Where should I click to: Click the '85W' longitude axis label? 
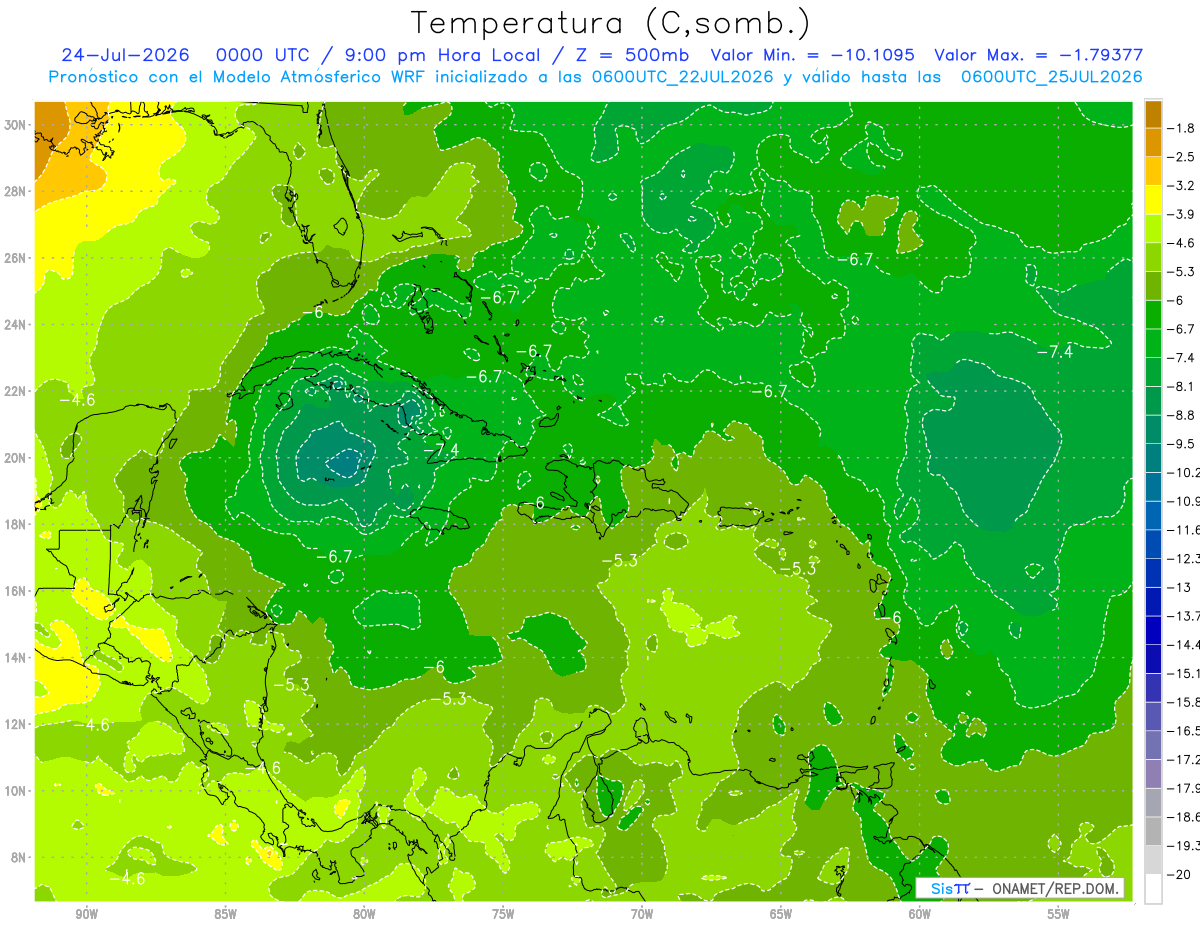click(225, 914)
